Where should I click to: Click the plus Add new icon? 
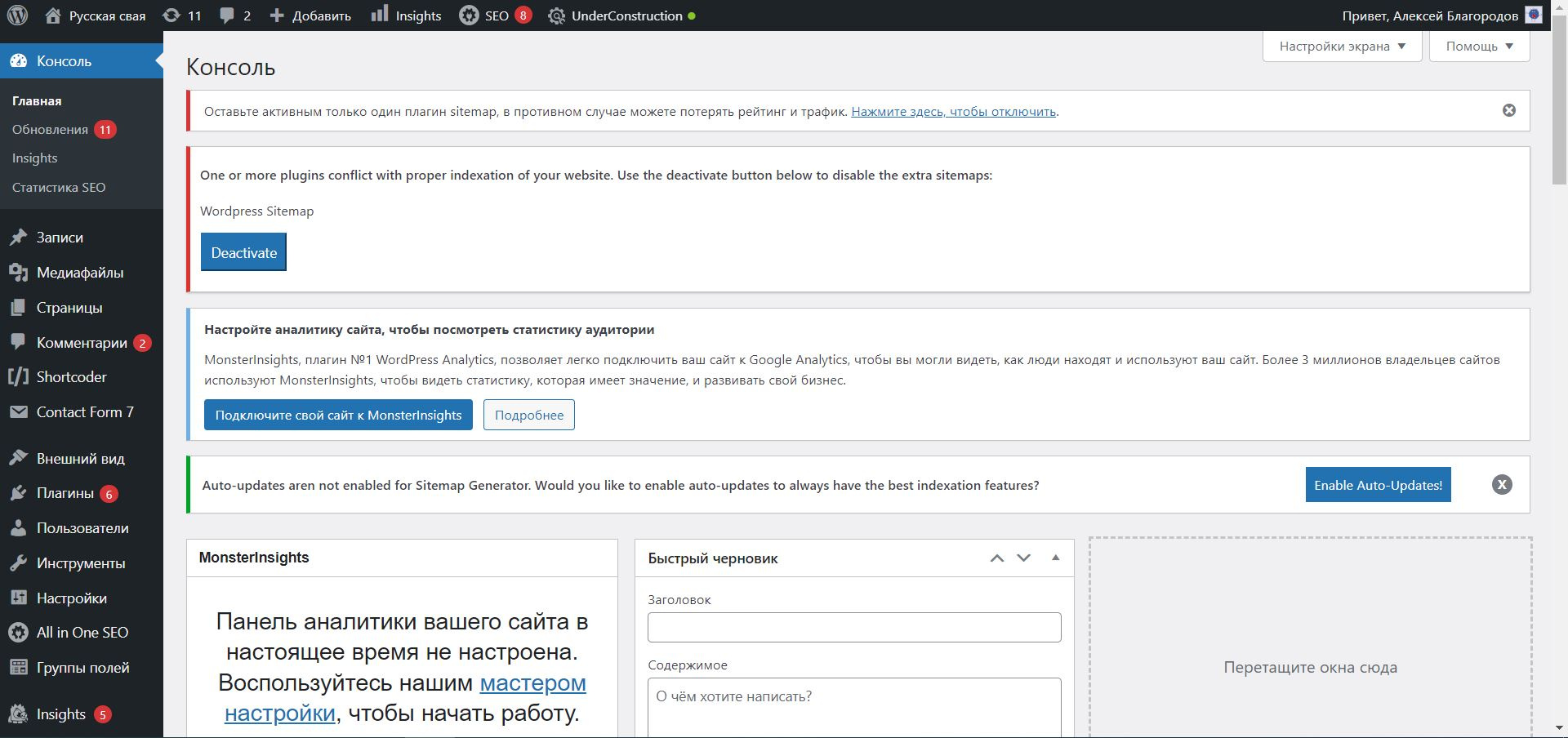pyautogui.click(x=277, y=16)
